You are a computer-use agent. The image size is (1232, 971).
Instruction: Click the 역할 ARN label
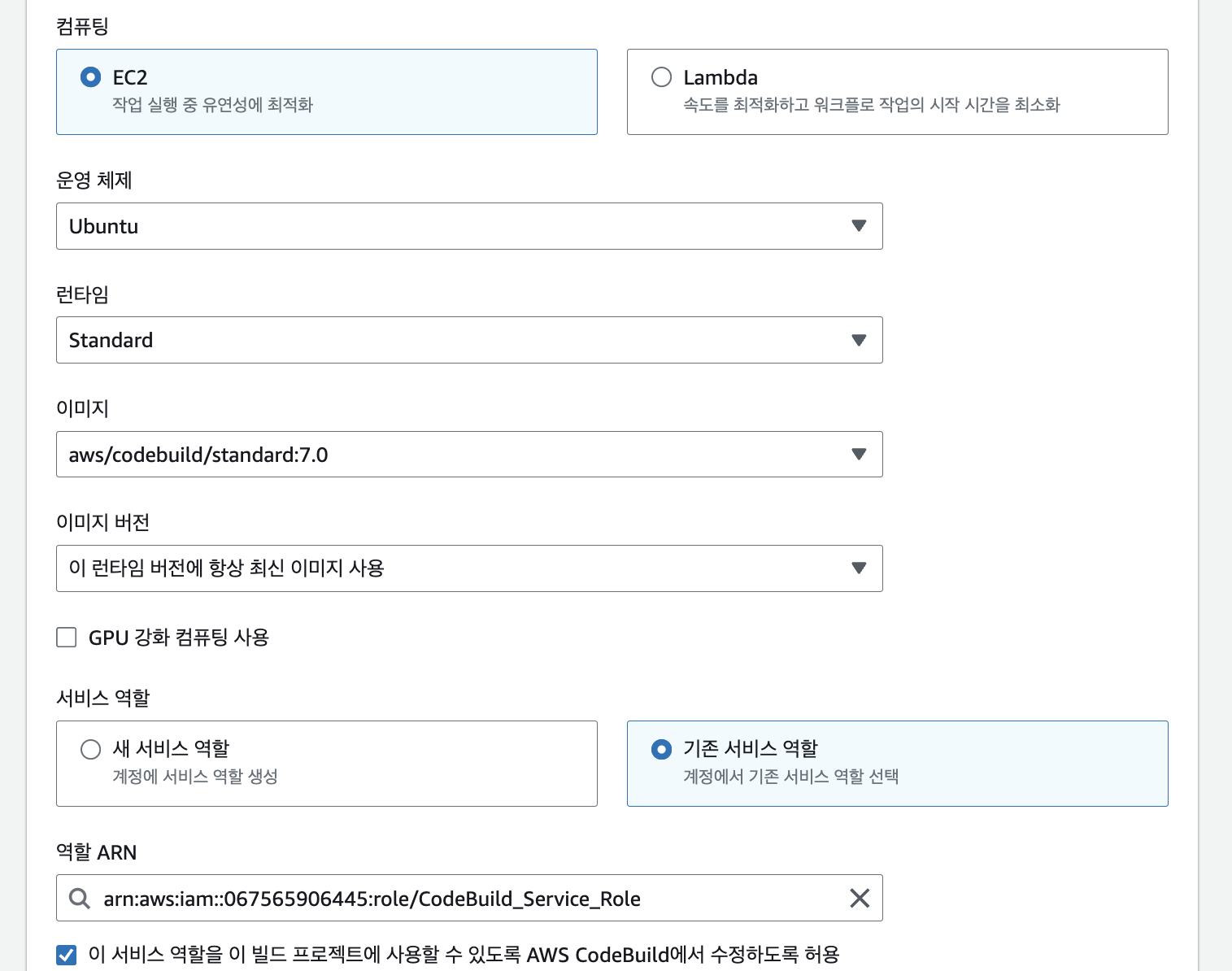click(96, 852)
